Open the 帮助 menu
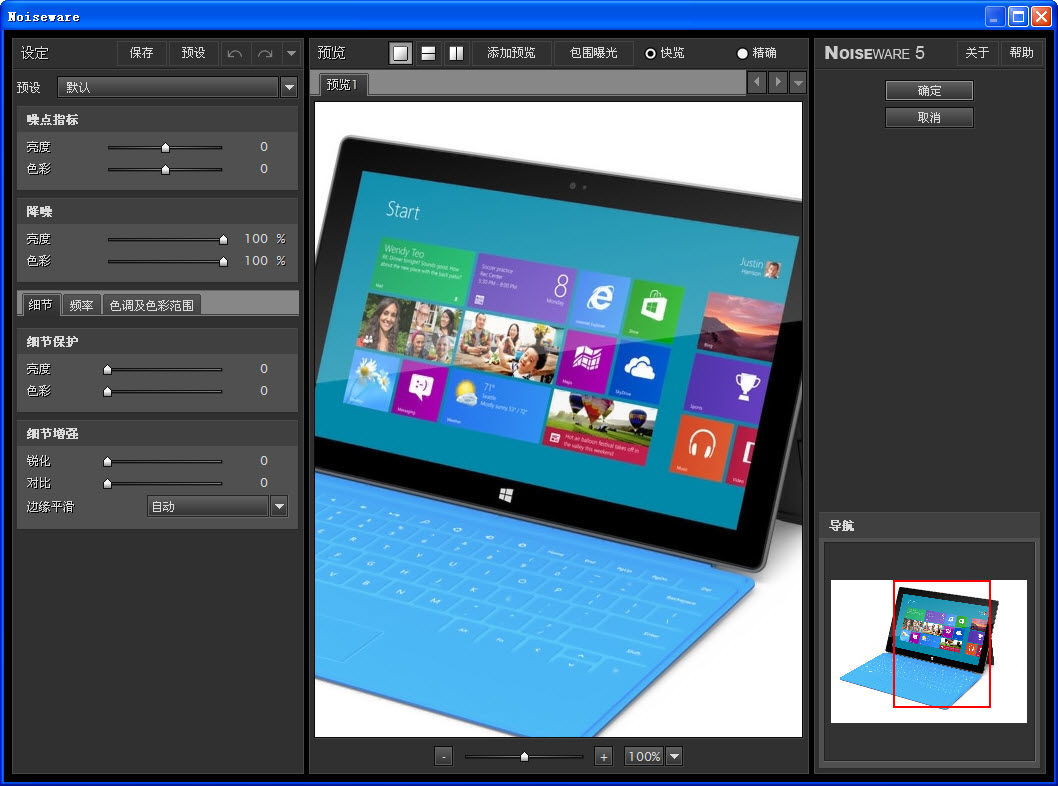Screen dimensions: 1058x786 1022,53
